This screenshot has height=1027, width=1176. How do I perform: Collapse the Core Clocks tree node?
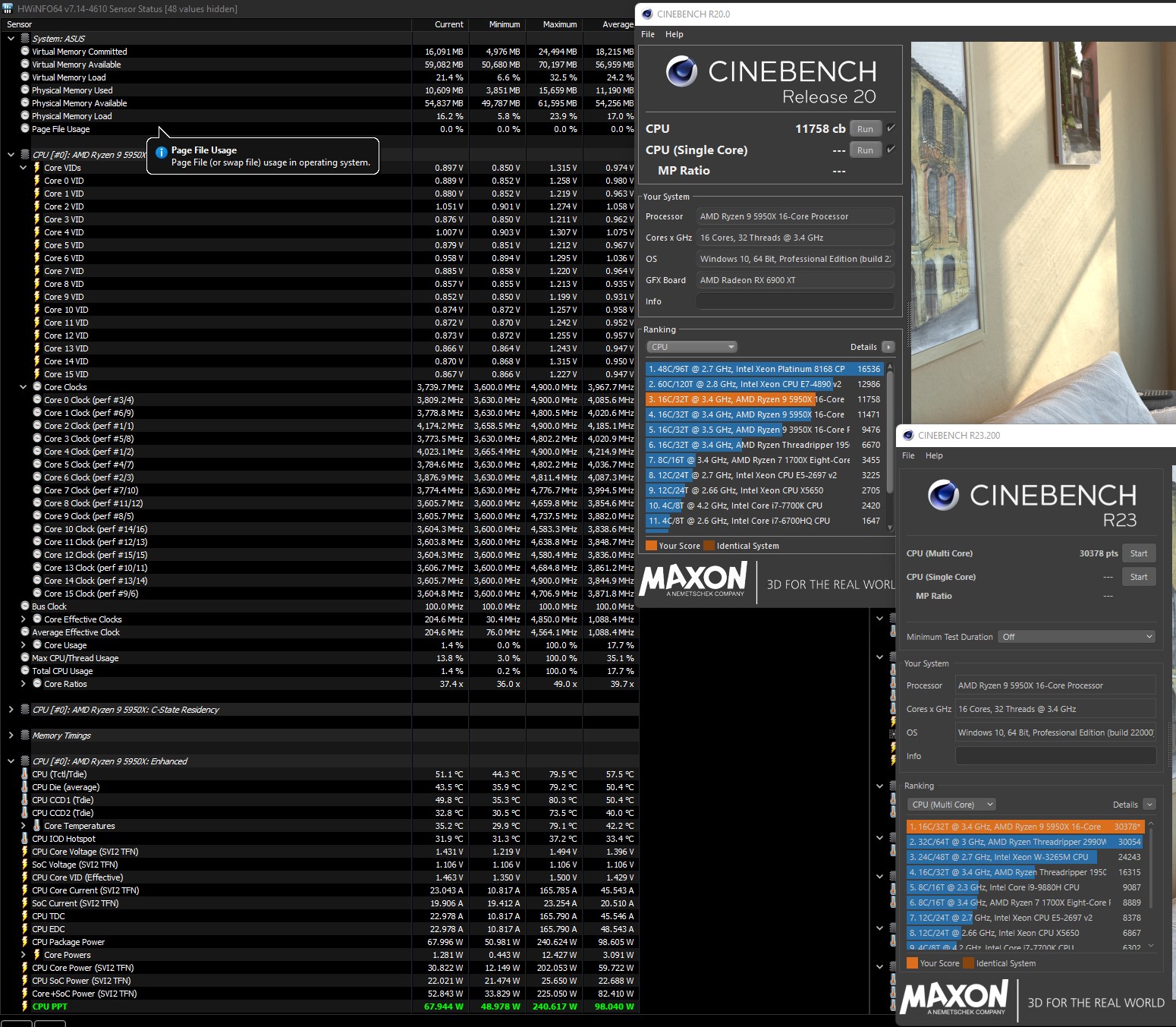click(x=23, y=387)
